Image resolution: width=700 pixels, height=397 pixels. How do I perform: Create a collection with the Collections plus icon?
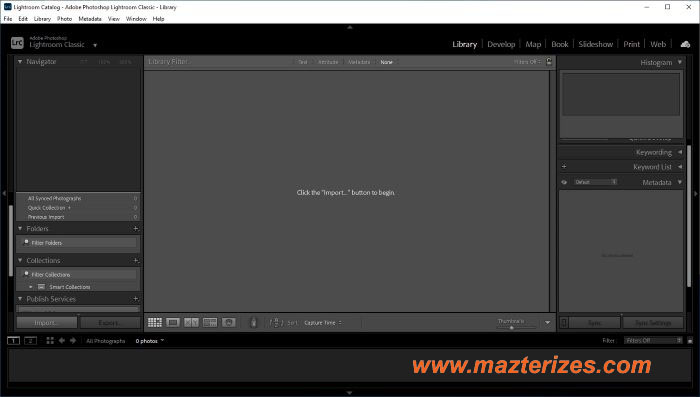pyautogui.click(x=136, y=260)
